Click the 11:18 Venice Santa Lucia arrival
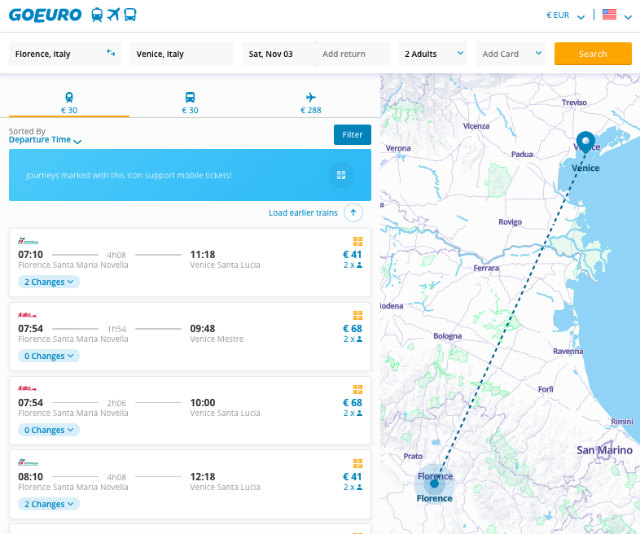Screen dimensions: 640x534 [x=225, y=259]
